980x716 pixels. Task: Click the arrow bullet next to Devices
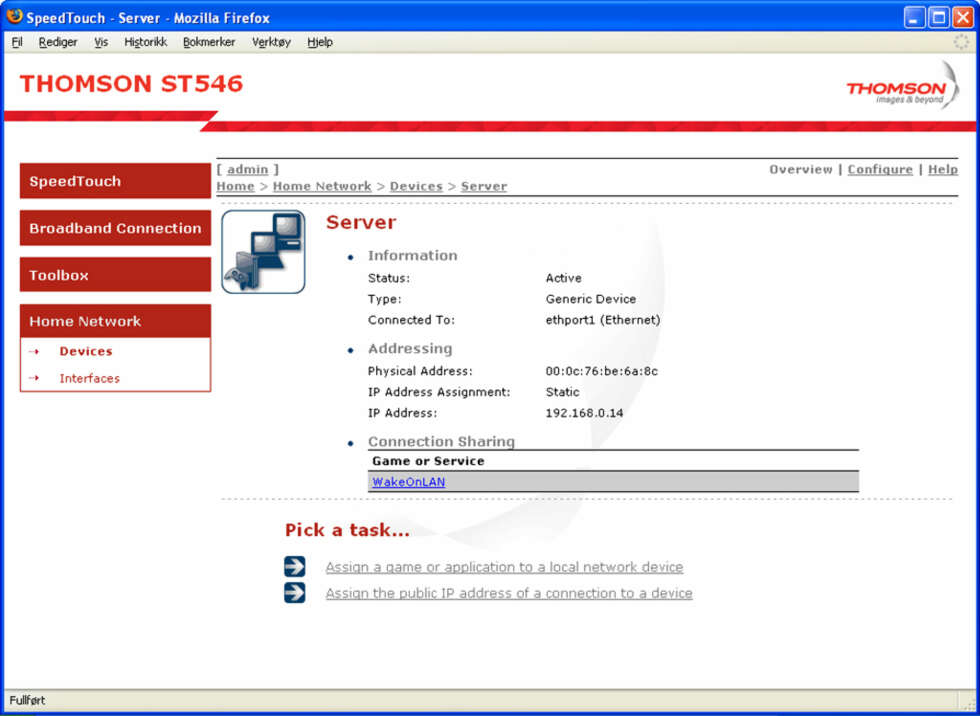(x=34, y=352)
